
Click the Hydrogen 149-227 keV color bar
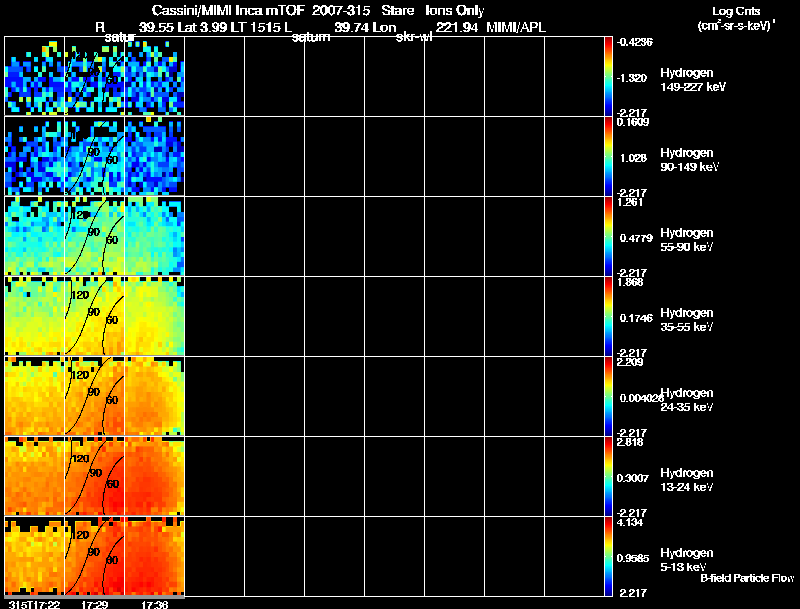(609, 76)
